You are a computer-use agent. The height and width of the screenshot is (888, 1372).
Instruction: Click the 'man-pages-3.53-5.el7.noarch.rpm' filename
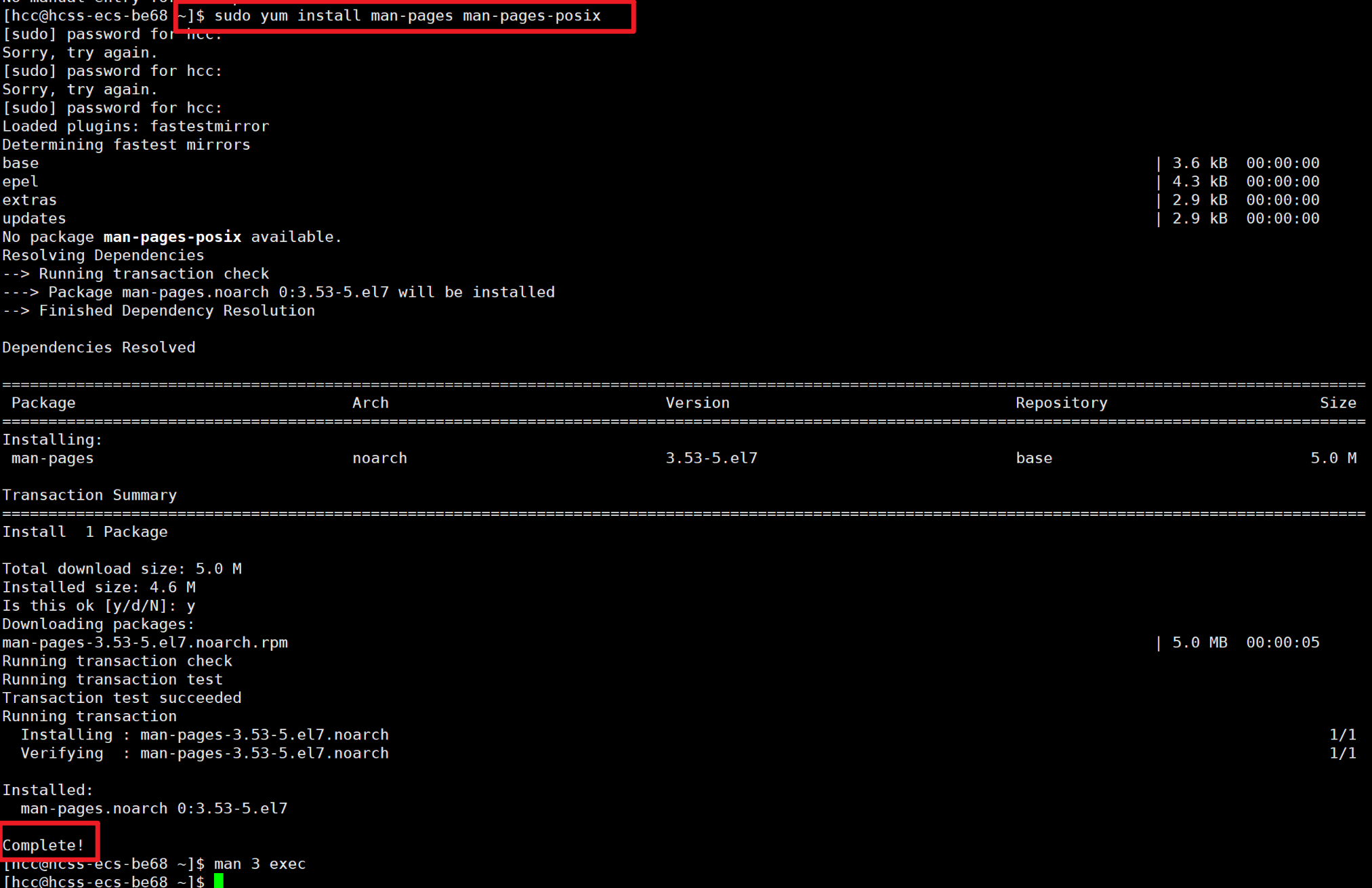[145, 643]
